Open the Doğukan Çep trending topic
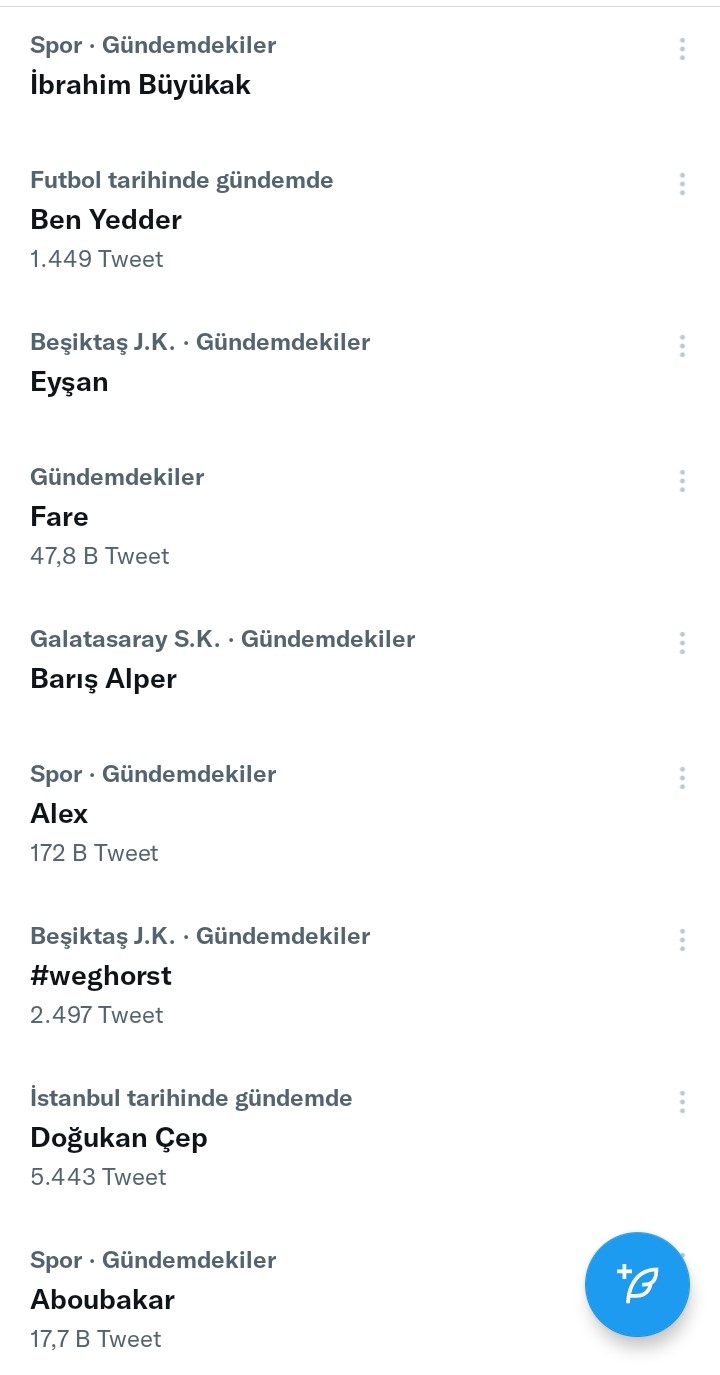 (x=119, y=1138)
